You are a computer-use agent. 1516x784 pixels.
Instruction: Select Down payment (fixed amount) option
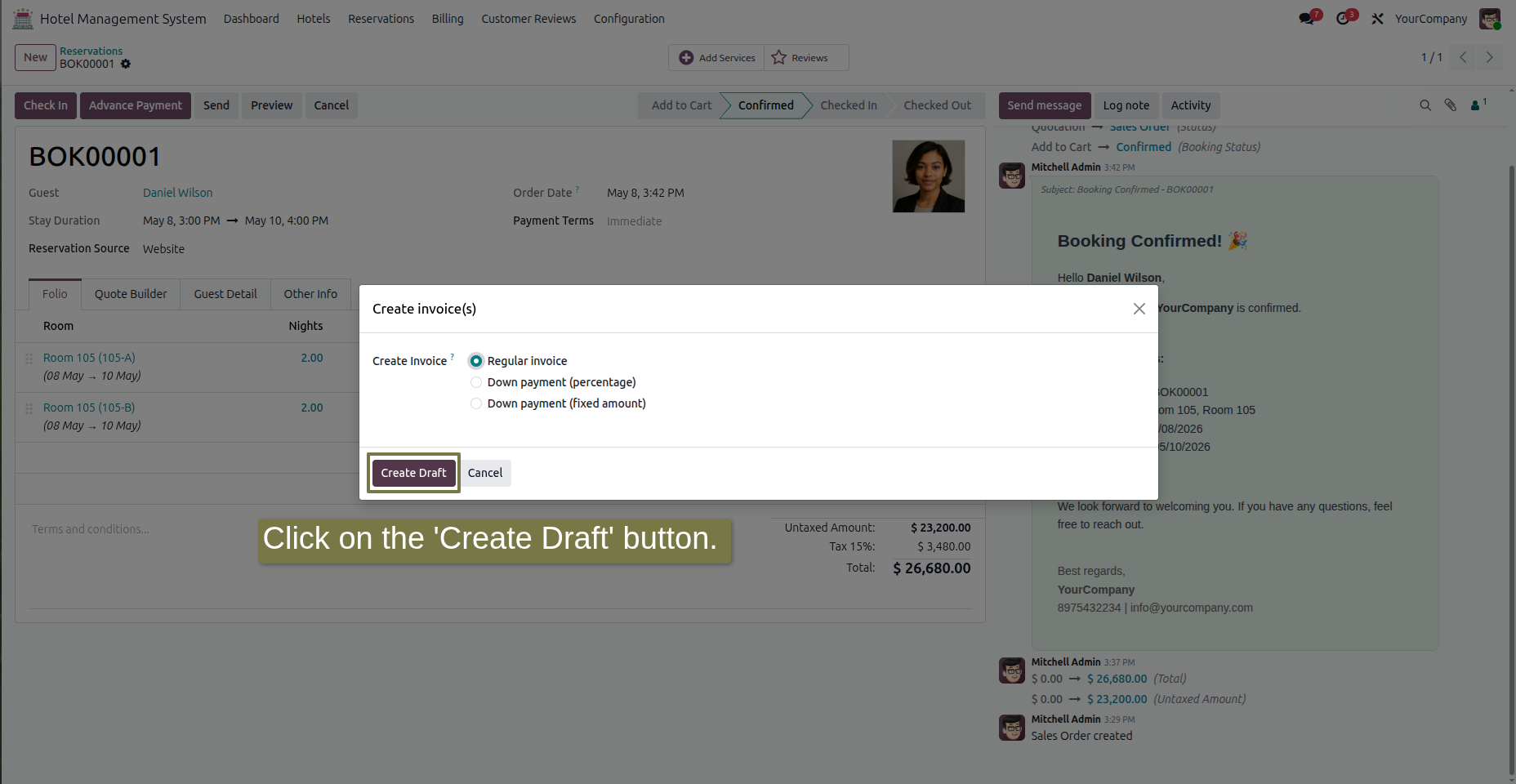[476, 403]
